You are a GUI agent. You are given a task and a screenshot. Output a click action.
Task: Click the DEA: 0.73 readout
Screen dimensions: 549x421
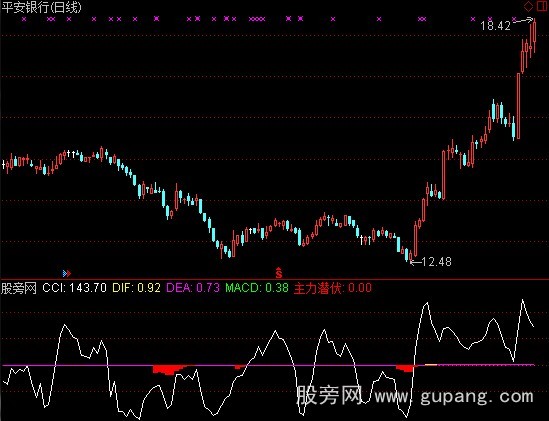tap(193, 288)
